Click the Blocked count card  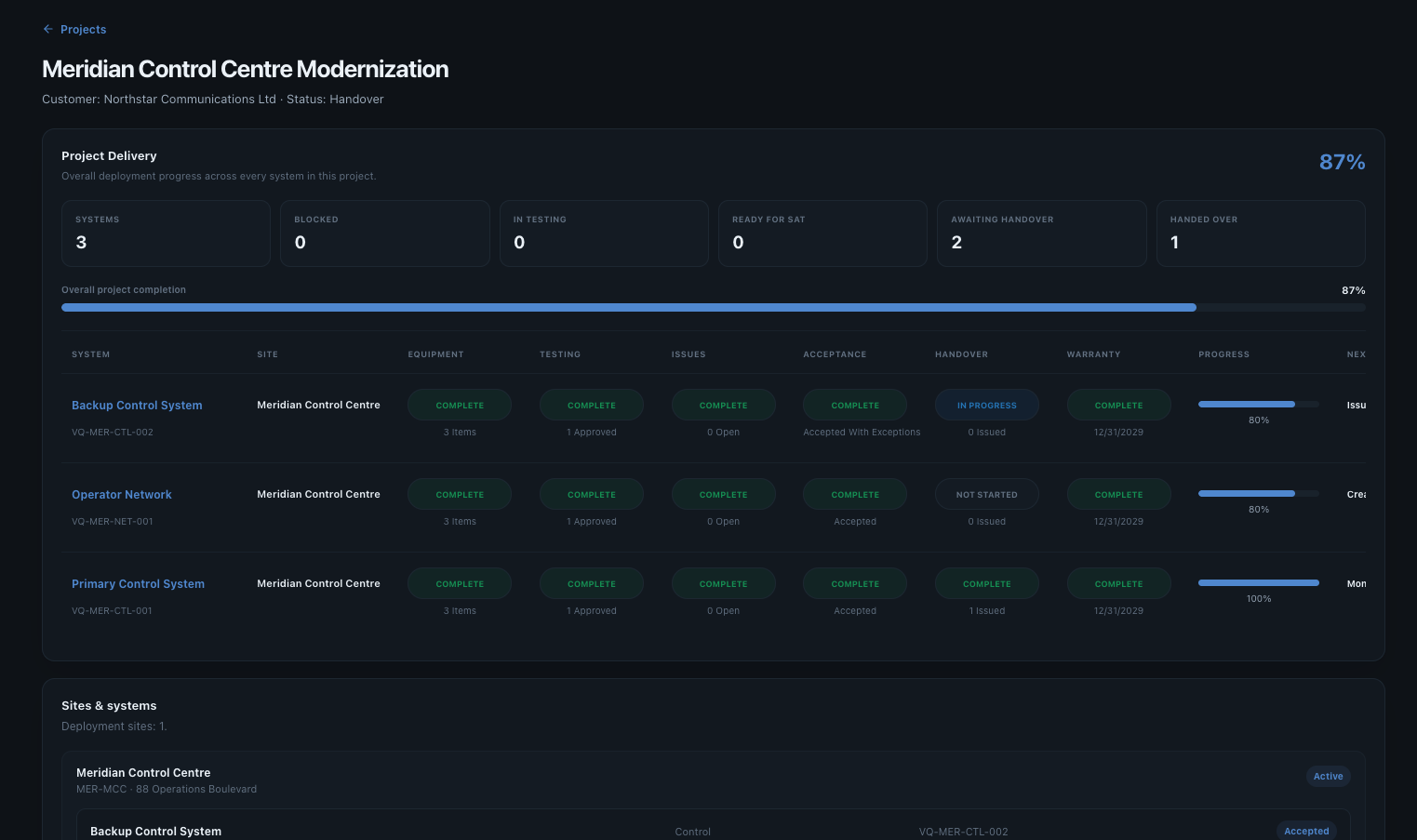click(385, 233)
